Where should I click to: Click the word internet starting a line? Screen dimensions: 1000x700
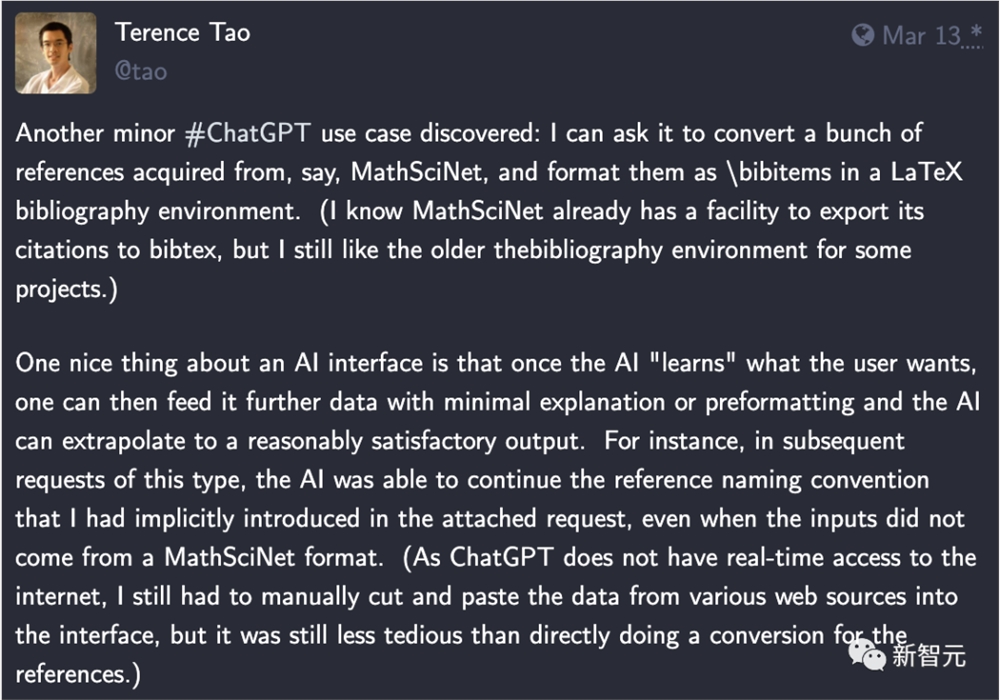tap(61, 597)
